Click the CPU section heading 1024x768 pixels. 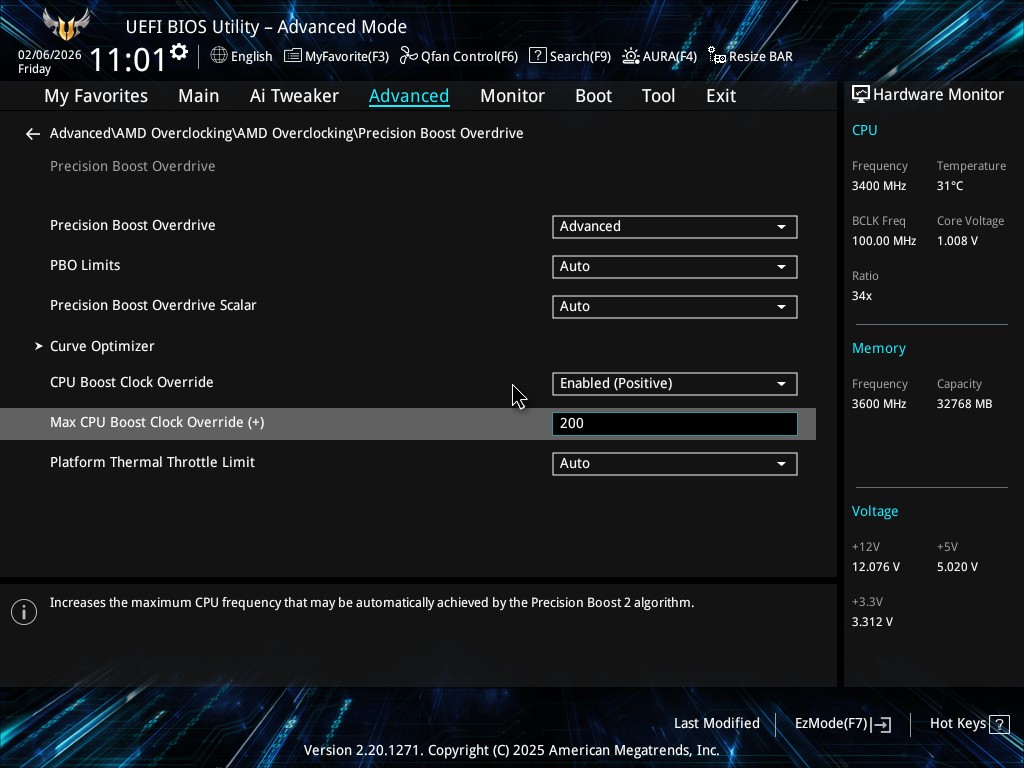[x=865, y=130]
